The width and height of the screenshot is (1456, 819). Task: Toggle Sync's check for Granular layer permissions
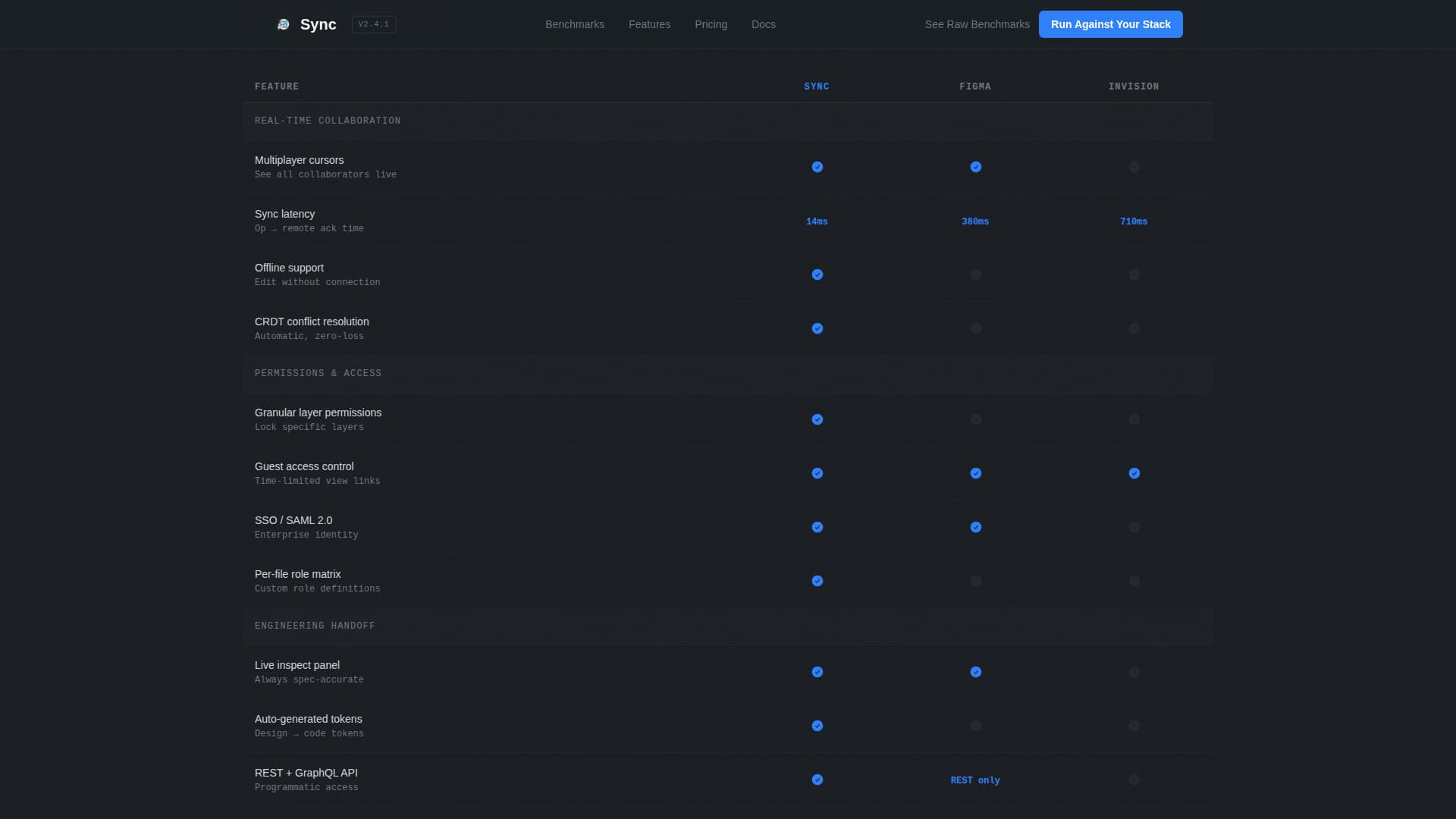(817, 419)
